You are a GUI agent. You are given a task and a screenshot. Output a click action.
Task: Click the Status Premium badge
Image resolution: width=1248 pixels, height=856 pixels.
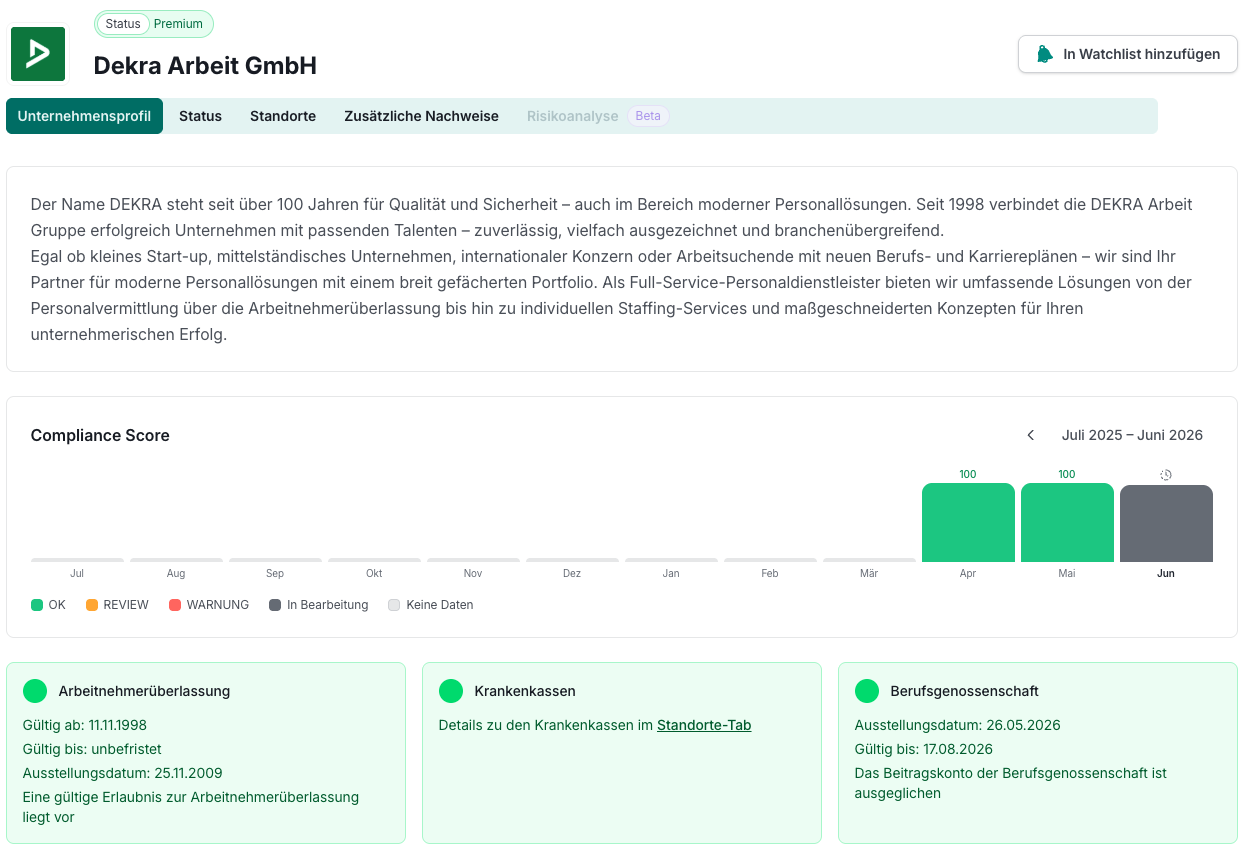tap(154, 24)
